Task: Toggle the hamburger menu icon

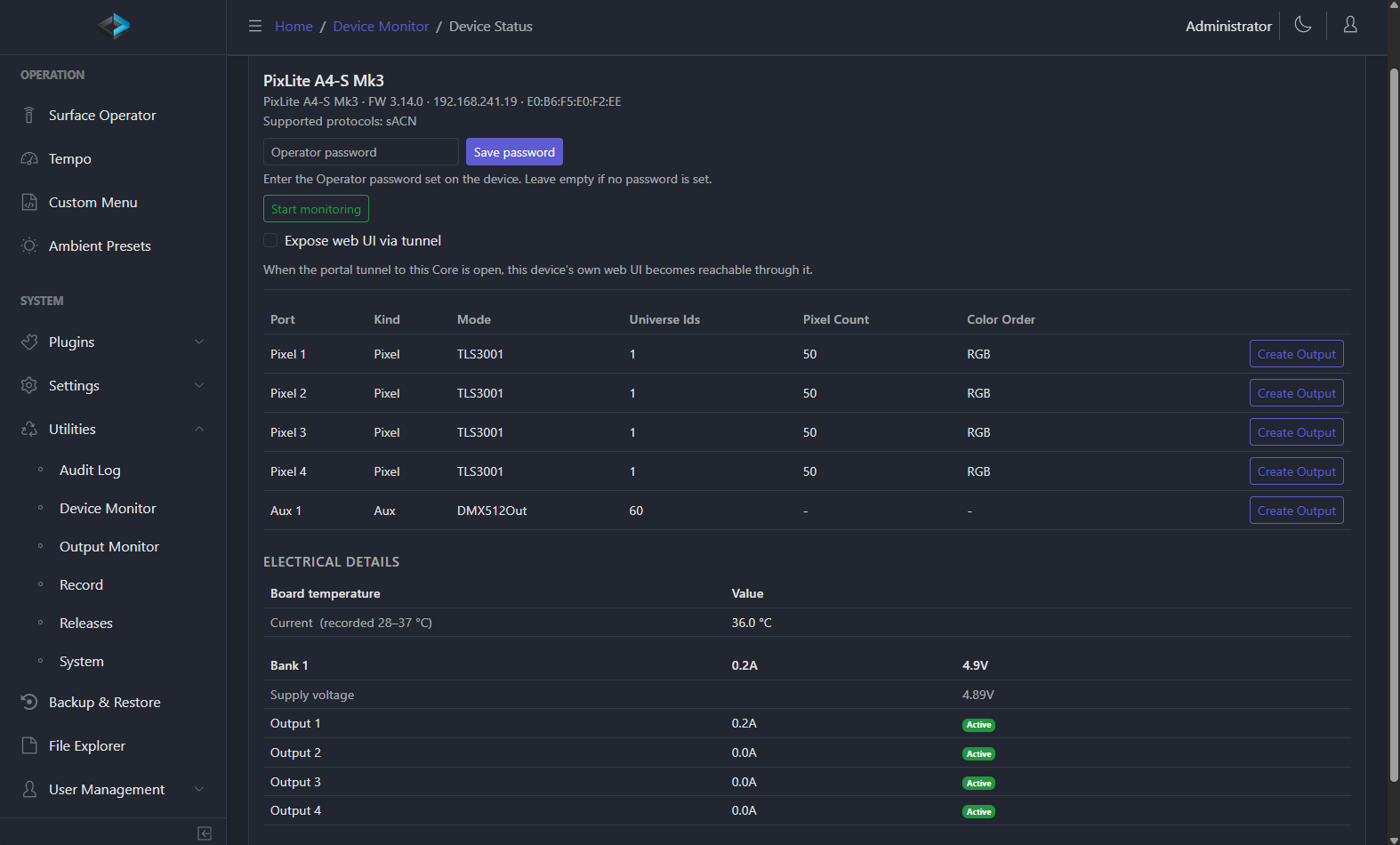Action: (255, 26)
